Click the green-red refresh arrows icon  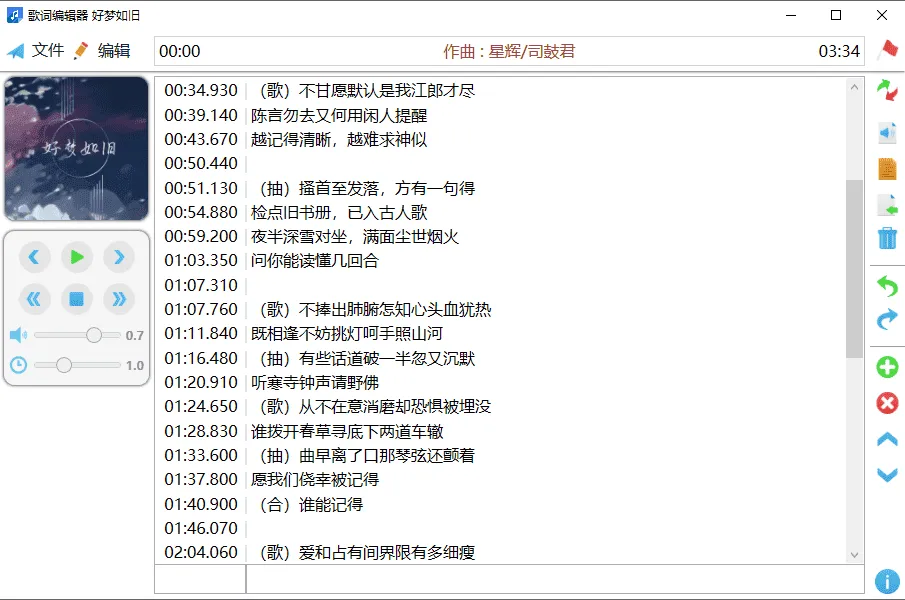point(887,91)
